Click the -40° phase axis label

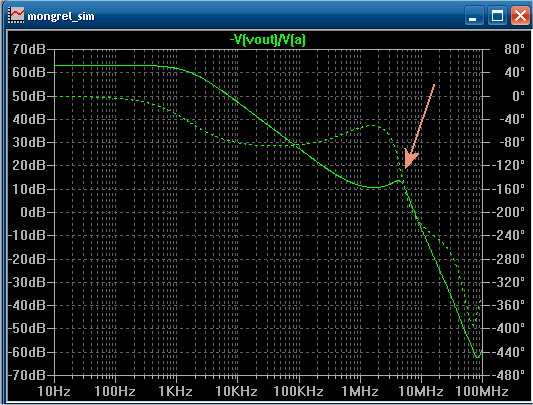(x=512, y=119)
